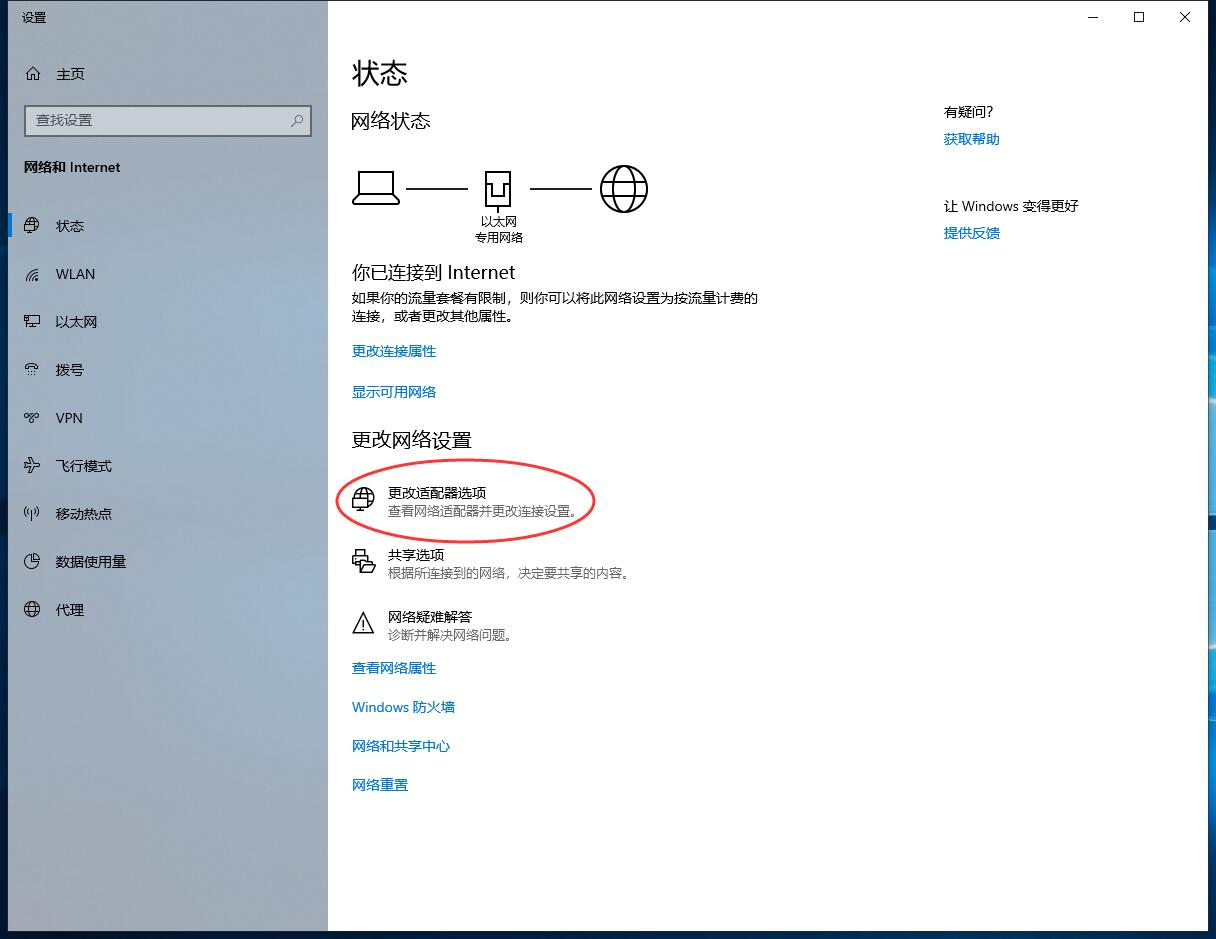This screenshot has height=939, width=1216.
Task: Open the 网络和共享中心 link
Action: coord(401,746)
